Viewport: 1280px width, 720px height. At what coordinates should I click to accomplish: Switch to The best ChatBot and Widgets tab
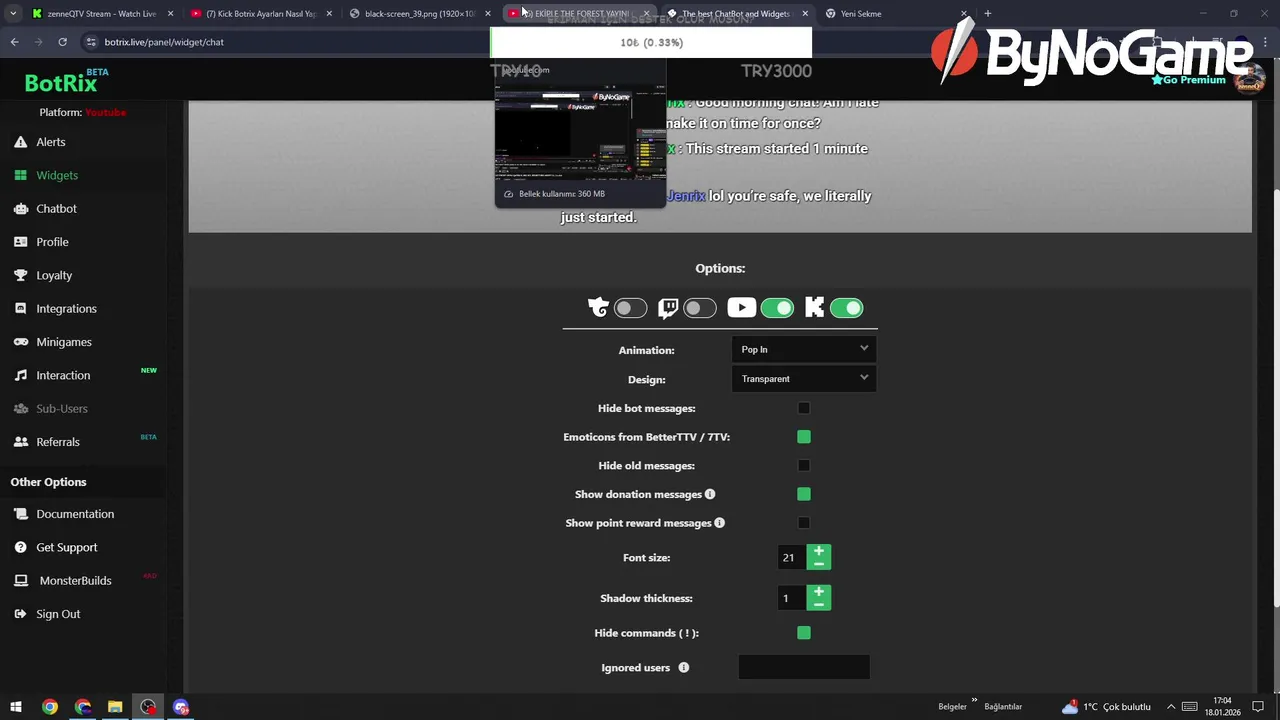tap(736, 14)
